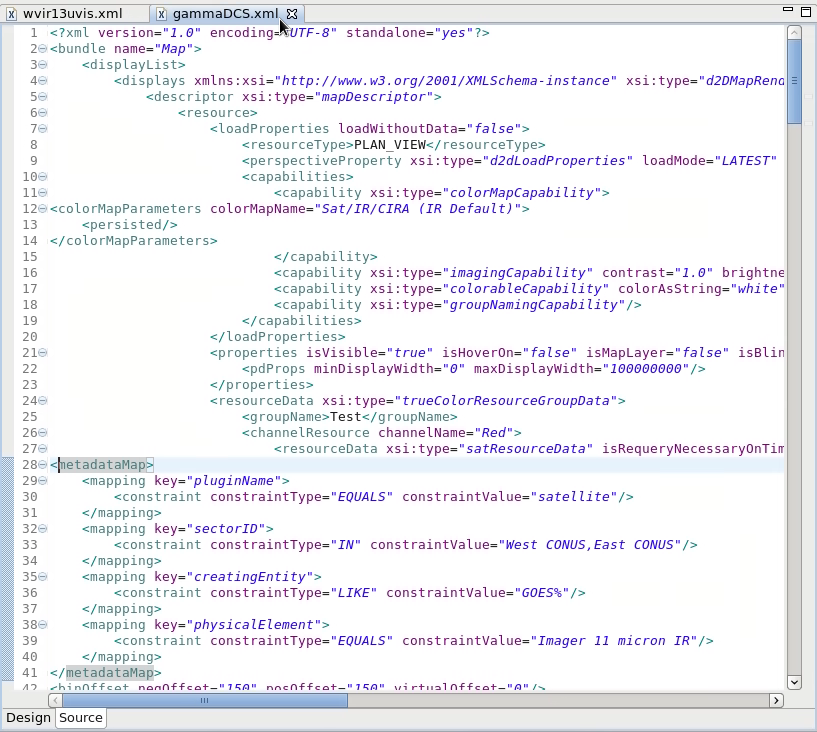This screenshot has height=732, width=817.
Task: Collapse the physicalElement mapping on line 38
Action: point(43,625)
